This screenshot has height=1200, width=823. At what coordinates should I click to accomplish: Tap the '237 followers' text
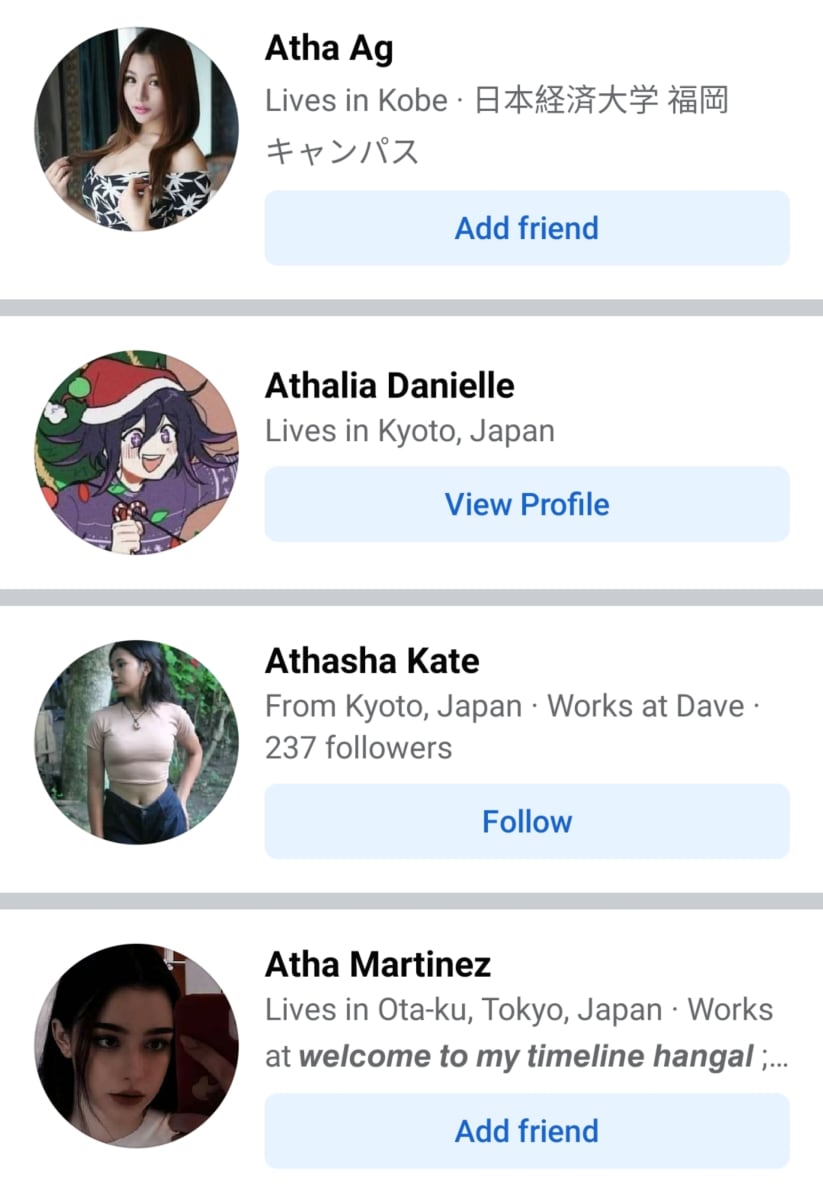(x=358, y=748)
